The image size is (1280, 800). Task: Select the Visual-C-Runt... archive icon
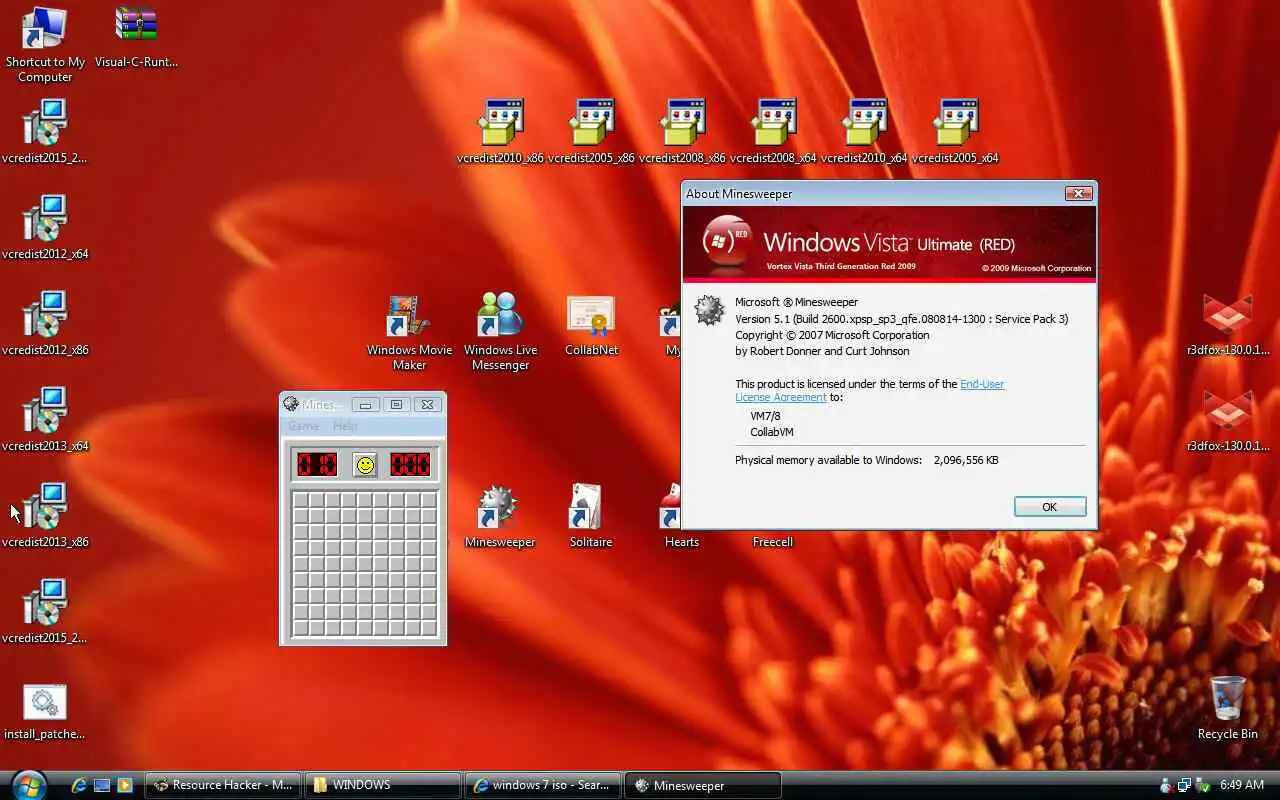tap(136, 38)
